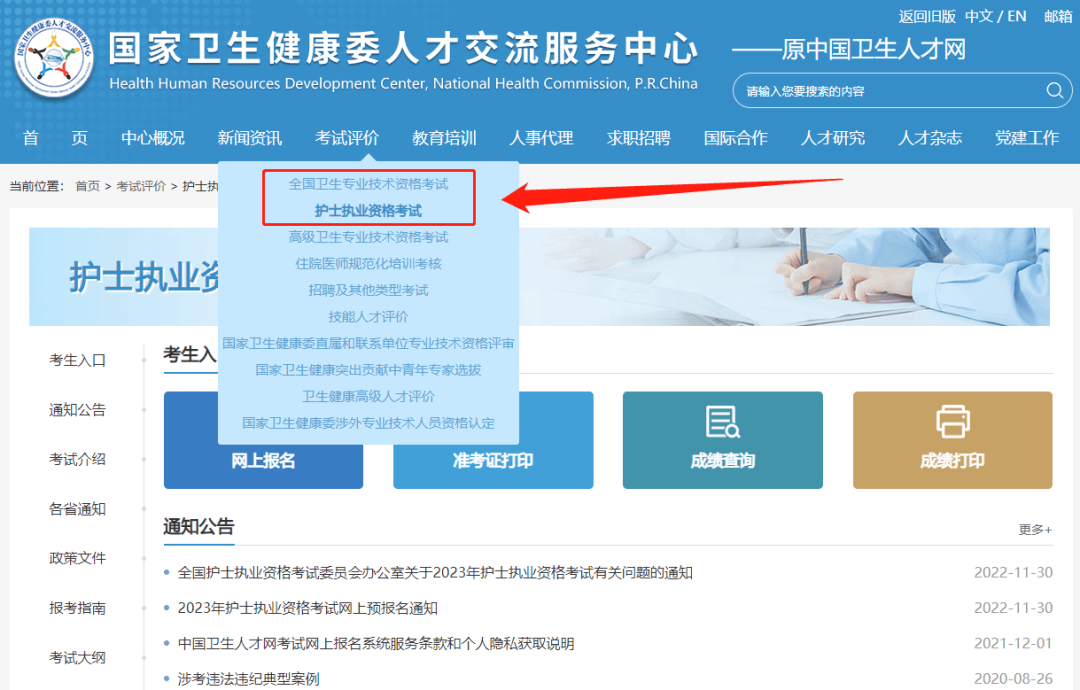Click the center's circular logo
Screen dimensions: 1080x690
54,57
